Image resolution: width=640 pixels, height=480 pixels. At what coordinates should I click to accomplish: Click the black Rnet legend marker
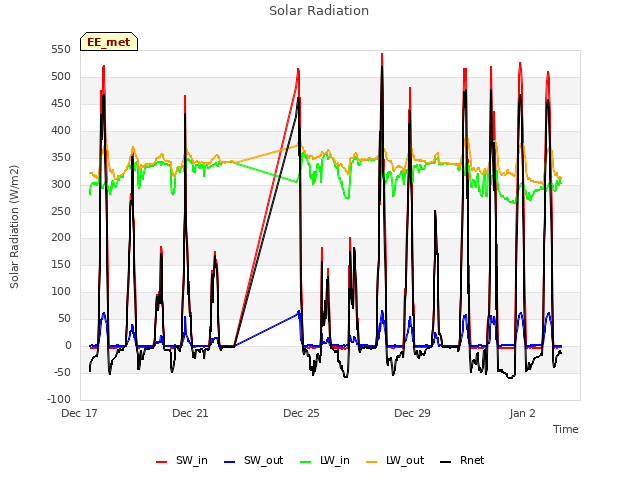pos(446,462)
